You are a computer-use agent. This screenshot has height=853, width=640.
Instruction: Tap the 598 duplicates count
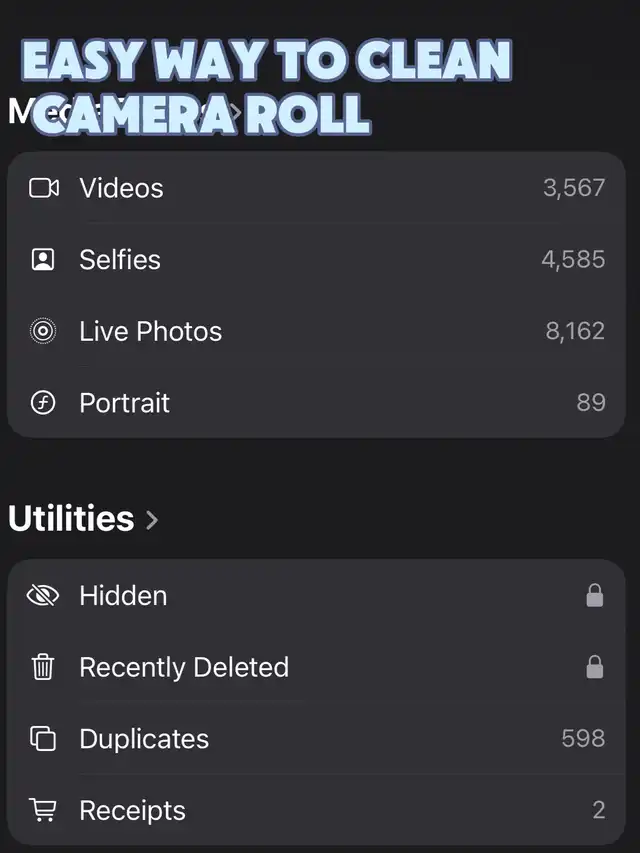click(583, 739)
